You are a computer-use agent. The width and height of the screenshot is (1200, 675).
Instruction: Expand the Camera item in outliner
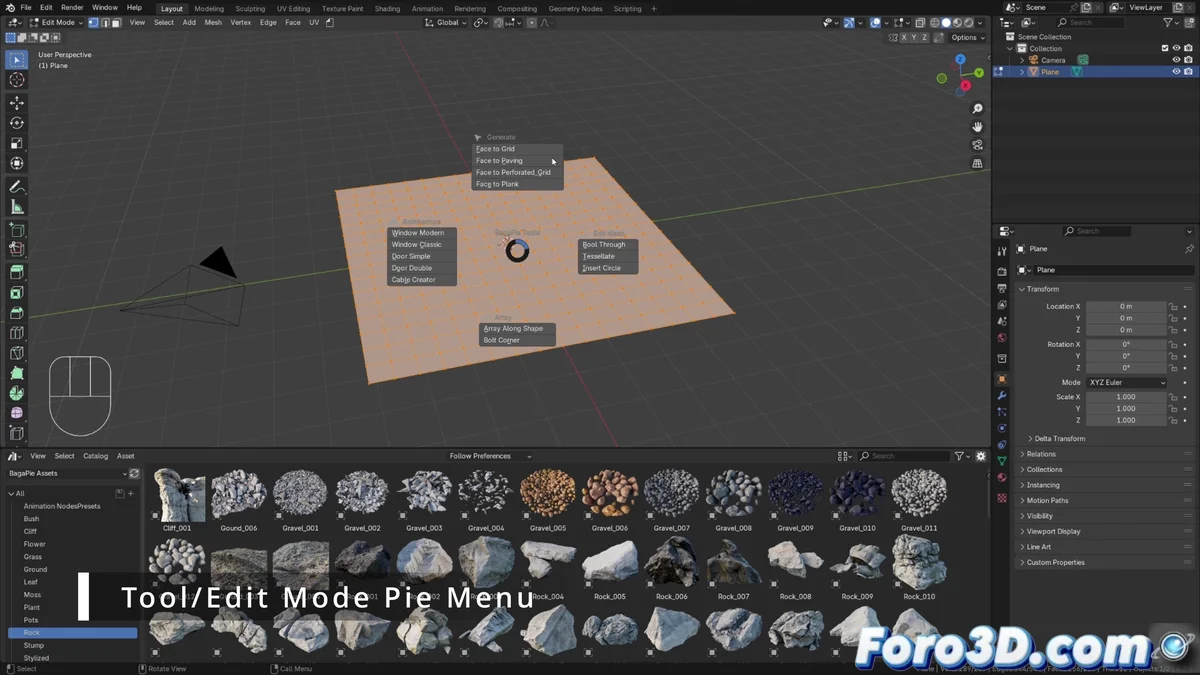coord(1022,60)
